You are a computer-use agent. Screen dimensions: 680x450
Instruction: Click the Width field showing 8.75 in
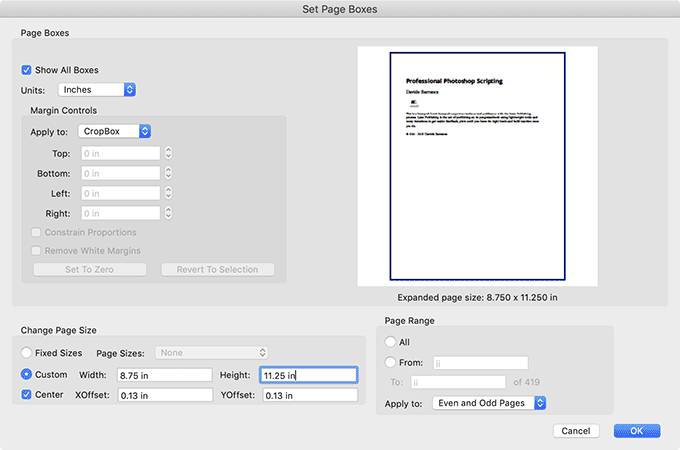point(165,375)
